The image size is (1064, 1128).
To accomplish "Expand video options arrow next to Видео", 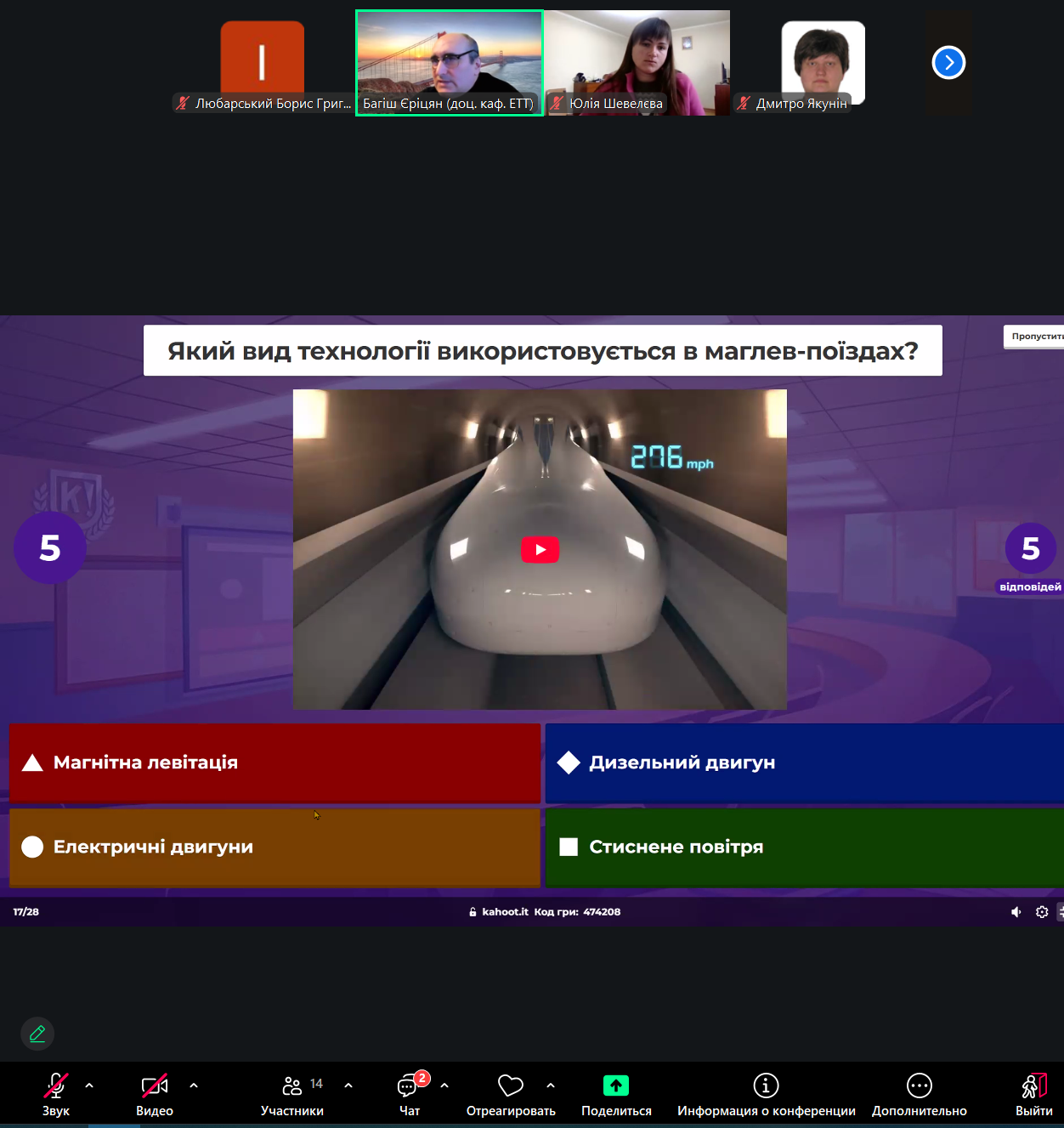I will [194, 1085].
